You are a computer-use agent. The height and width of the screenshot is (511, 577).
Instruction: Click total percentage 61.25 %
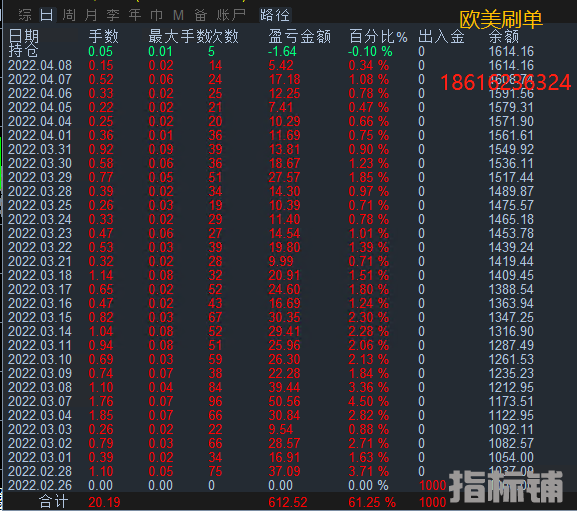coord(372,502)
